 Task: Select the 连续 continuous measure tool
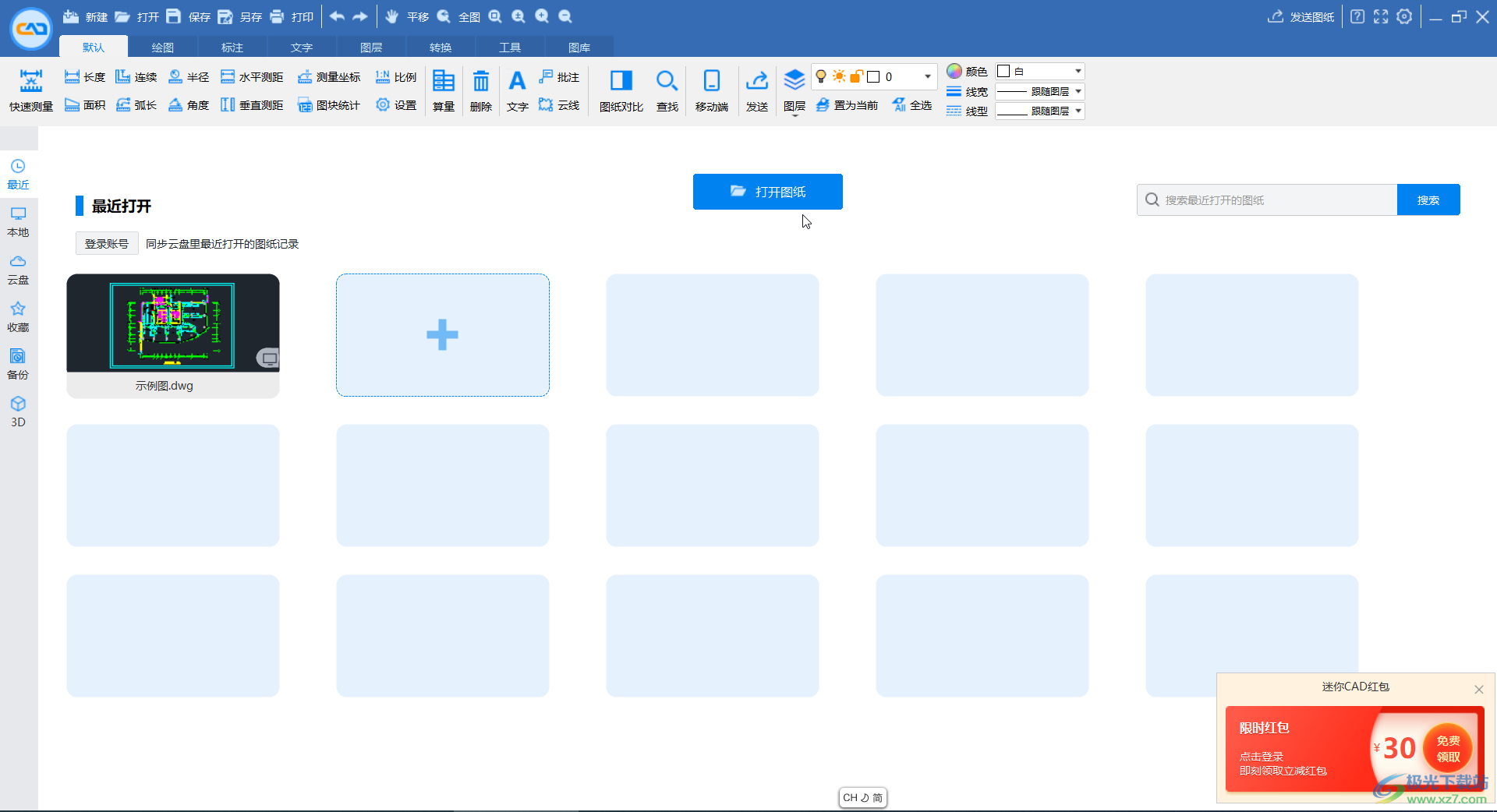(x=136, y=77)
